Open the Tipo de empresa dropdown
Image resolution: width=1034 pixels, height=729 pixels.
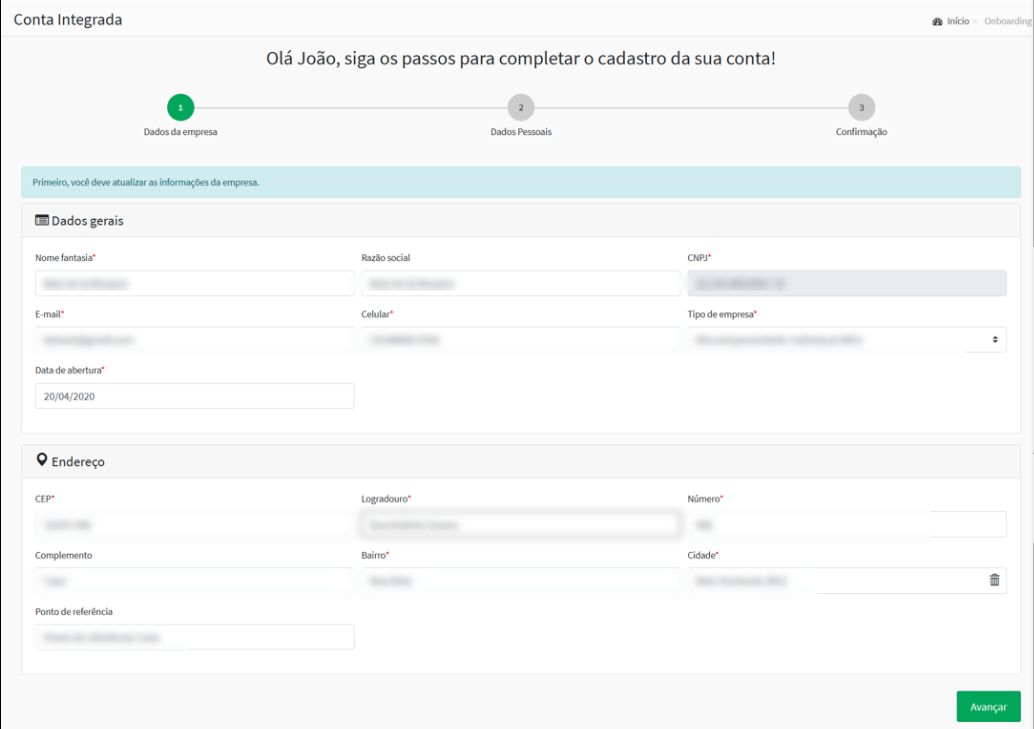pyautogui.click(x=846, y=340)
